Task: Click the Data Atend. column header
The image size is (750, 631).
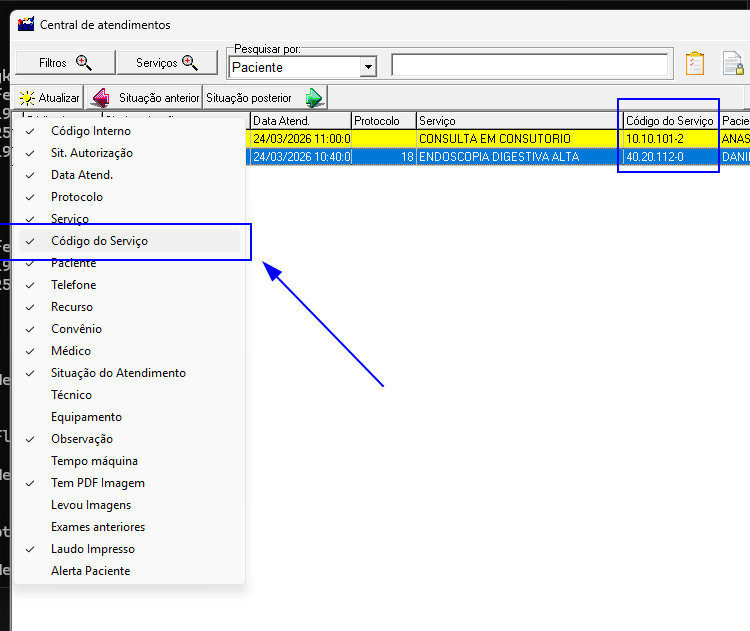Action: tap(300, 120)
